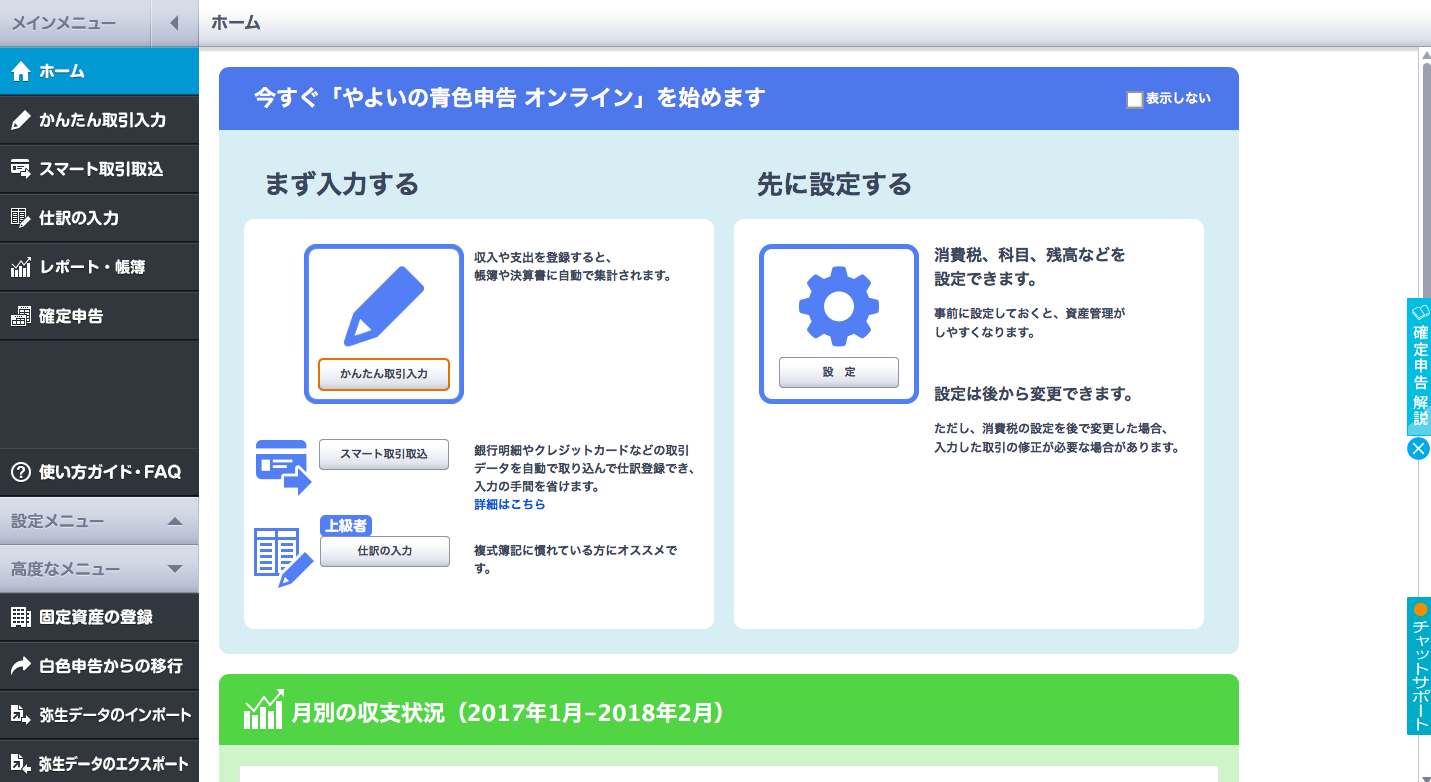The width and height of the screenshot is (1431, 782).
Task: Open the 確定申告解説 side tab
Action: click(x=1419, y=366)
